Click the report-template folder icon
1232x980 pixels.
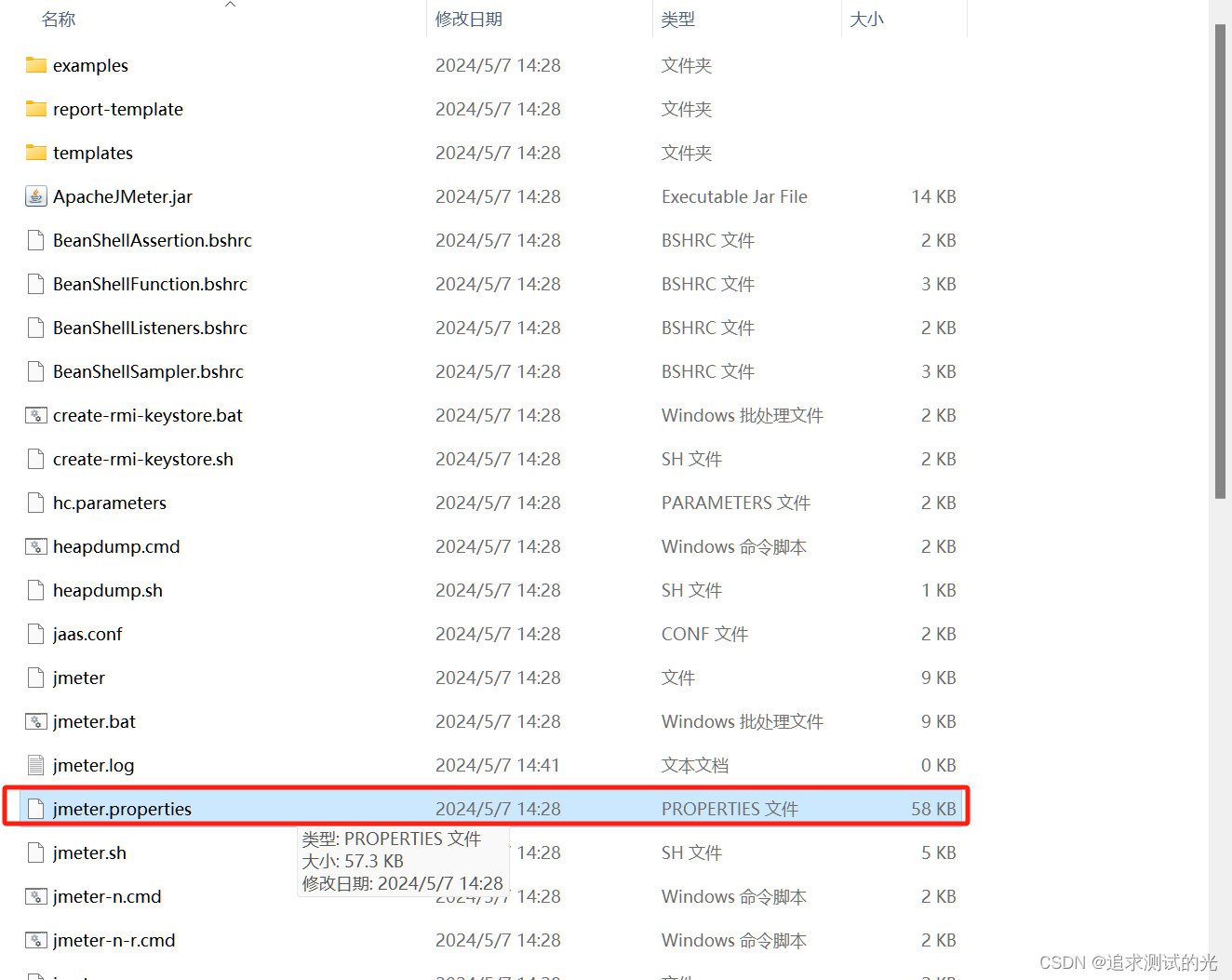point(35,109)
